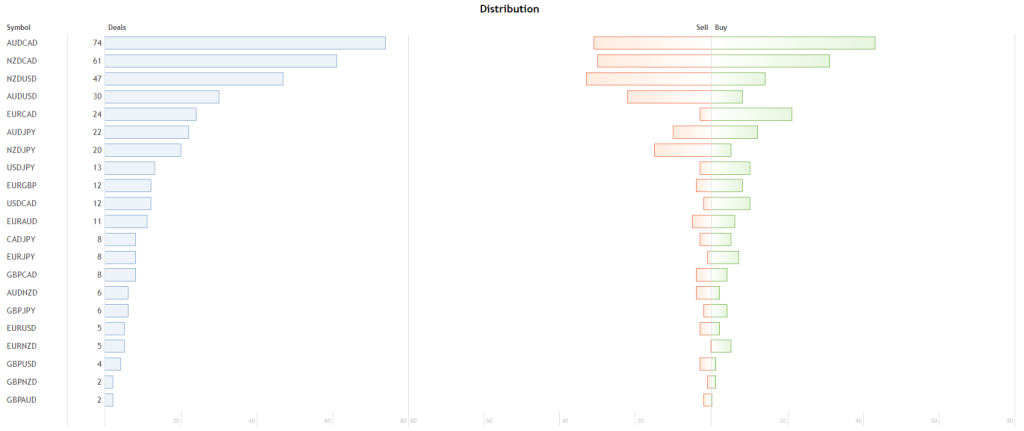Click the AUDCAD deals bar
This screenshot has width=1024, height=431.
245,43
